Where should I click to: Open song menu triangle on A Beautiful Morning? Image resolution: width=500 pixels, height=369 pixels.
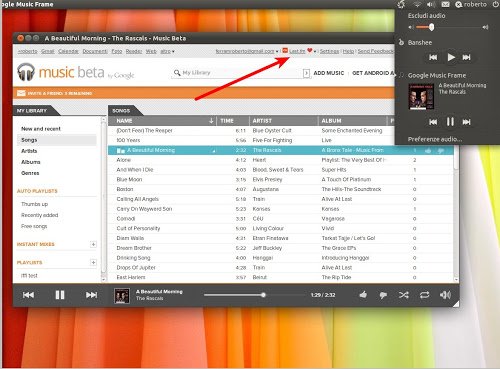point(214,151)
